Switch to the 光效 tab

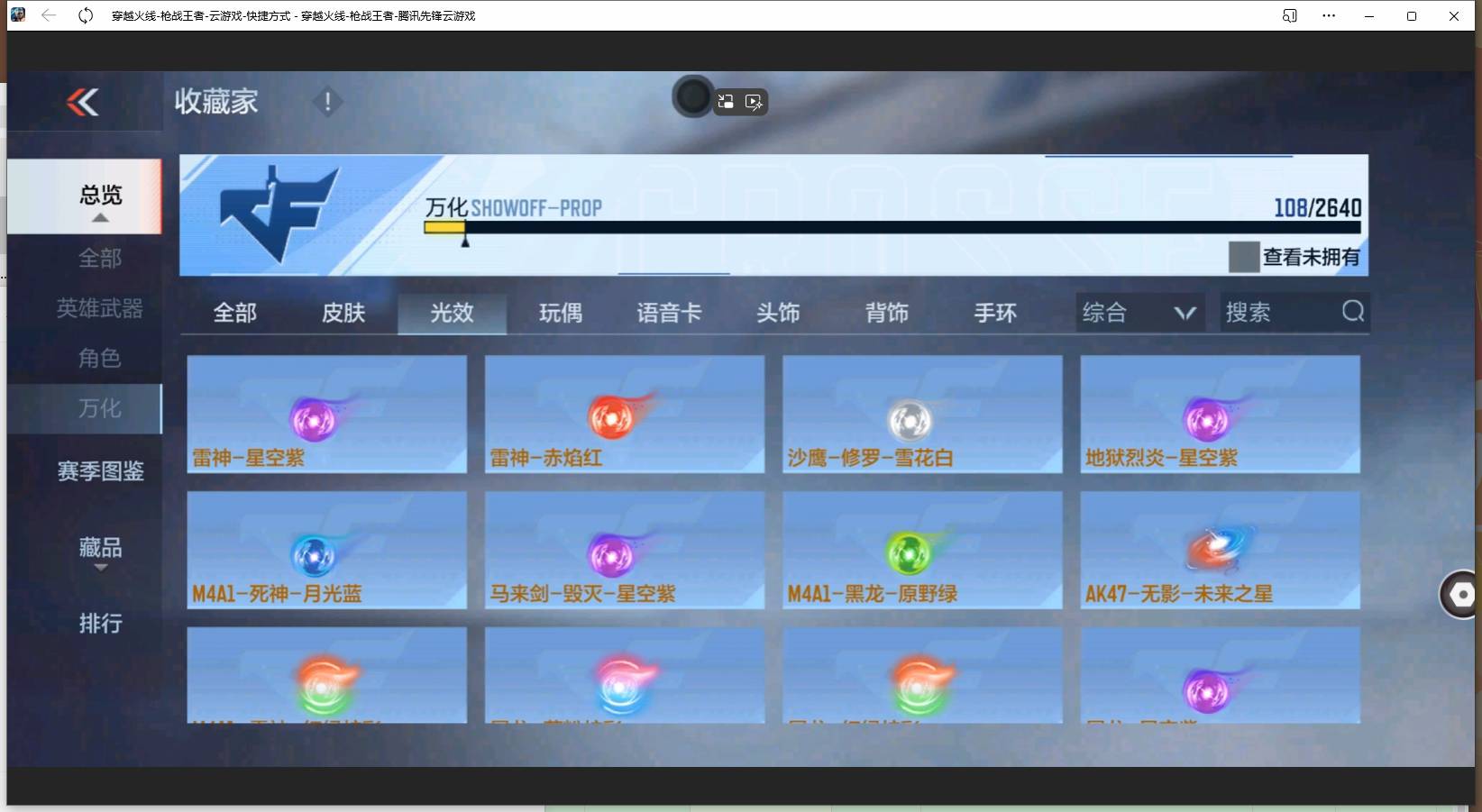[x=452, y=313]
